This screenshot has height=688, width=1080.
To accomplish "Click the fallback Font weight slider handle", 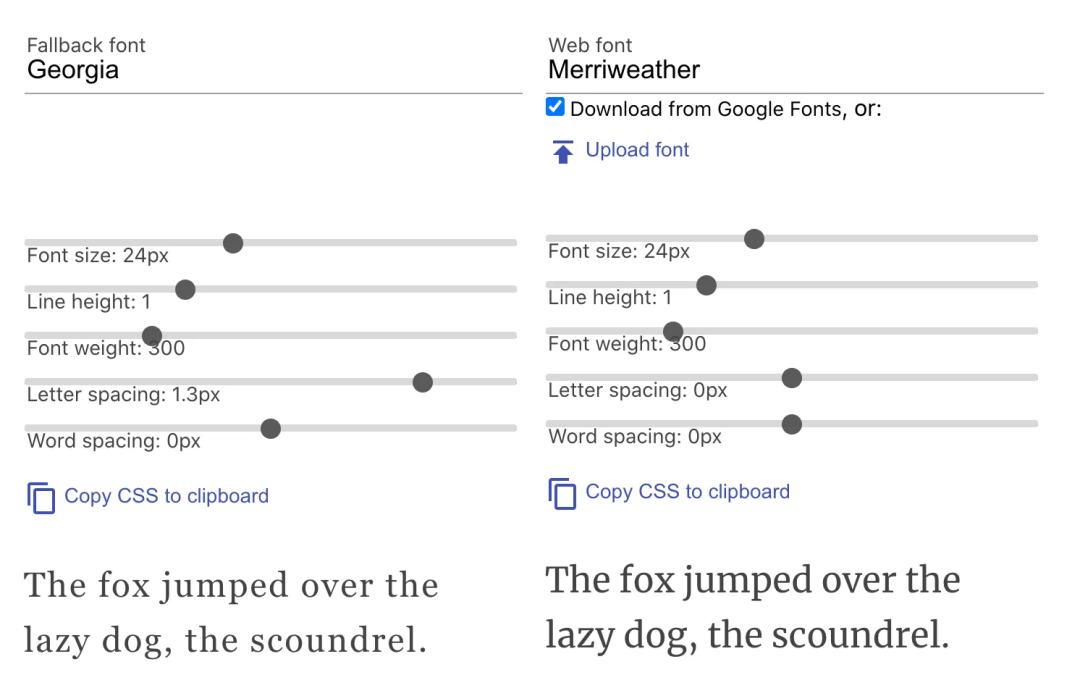I will (x=152, y=336).
